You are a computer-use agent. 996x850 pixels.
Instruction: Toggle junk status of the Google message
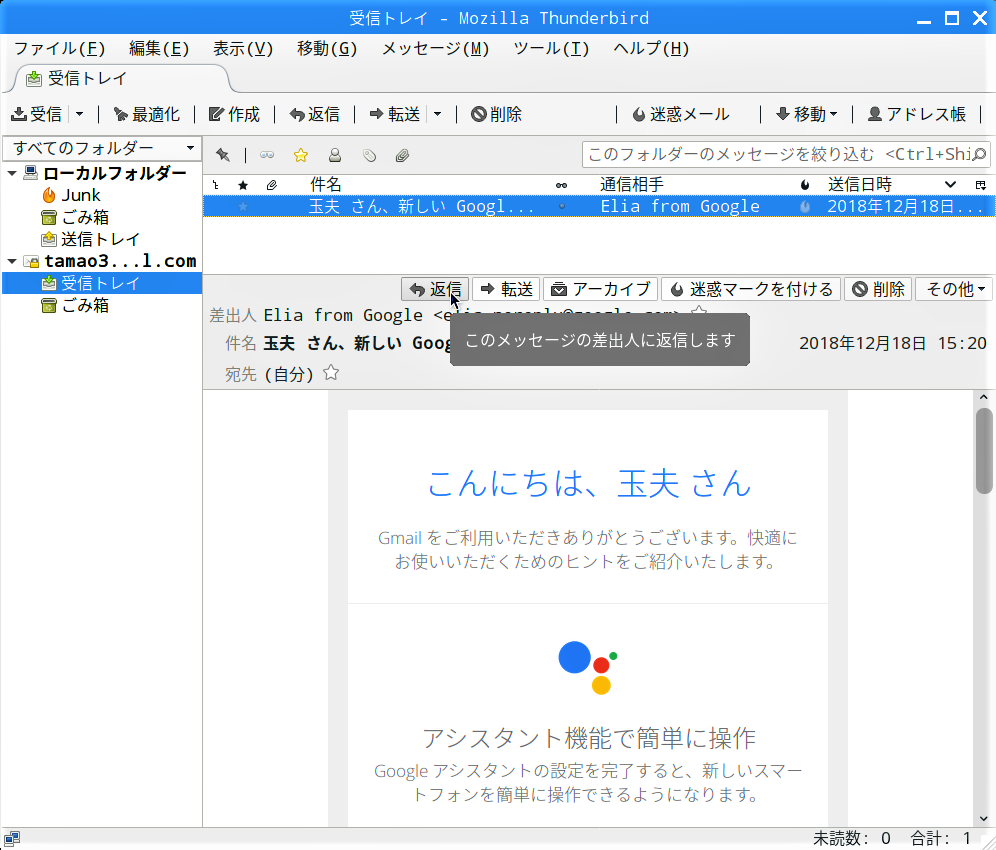(805, 206)
